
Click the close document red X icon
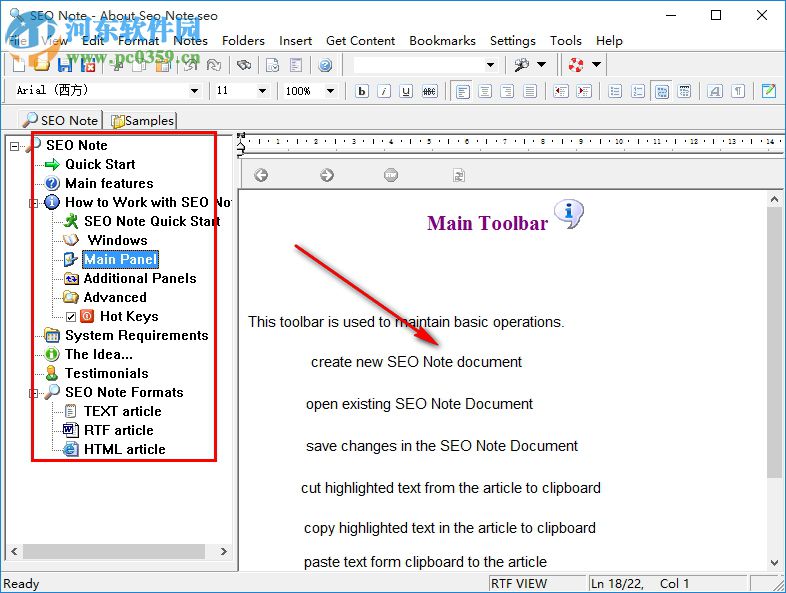pos(88,65)
